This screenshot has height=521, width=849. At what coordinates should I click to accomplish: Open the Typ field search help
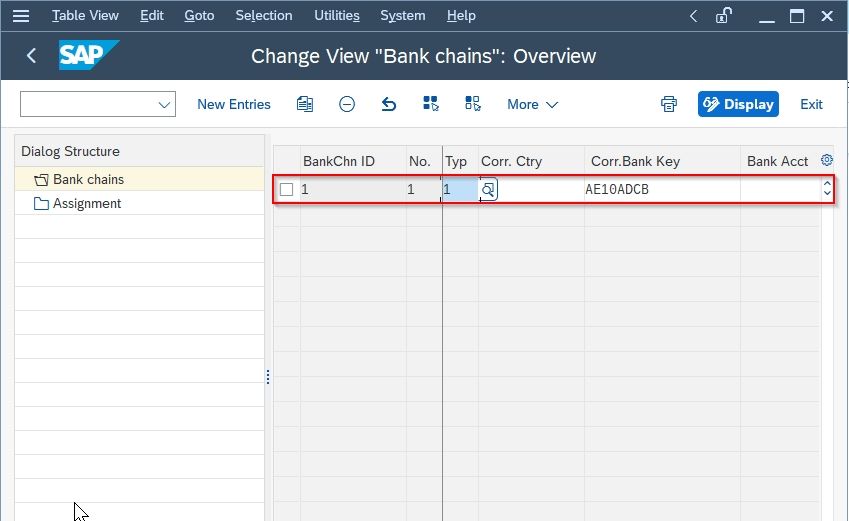pyautogui.click(x=488, y=190)
